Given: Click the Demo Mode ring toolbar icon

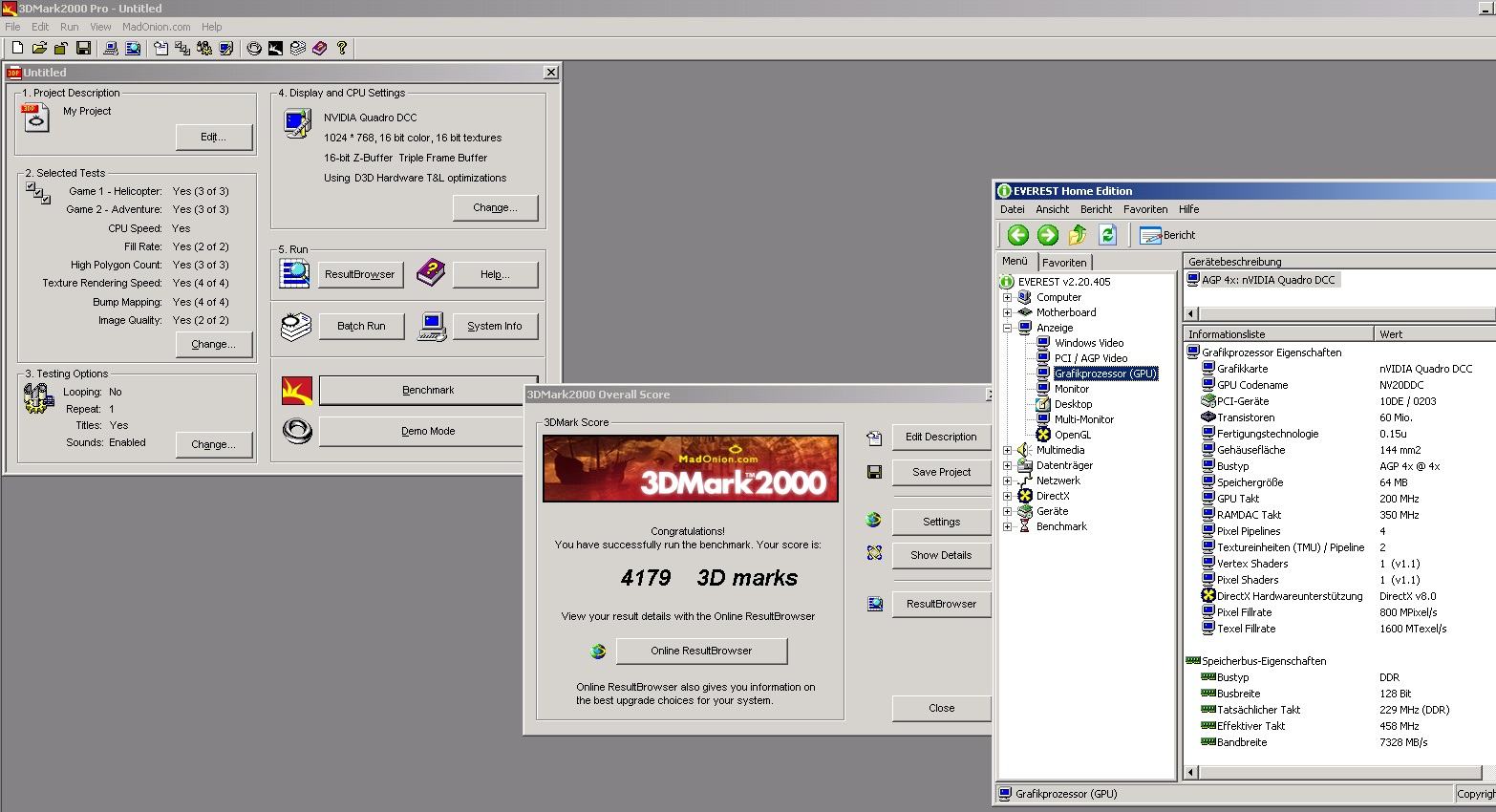Looking at the screenshot, I should click(x=254, y=48).
